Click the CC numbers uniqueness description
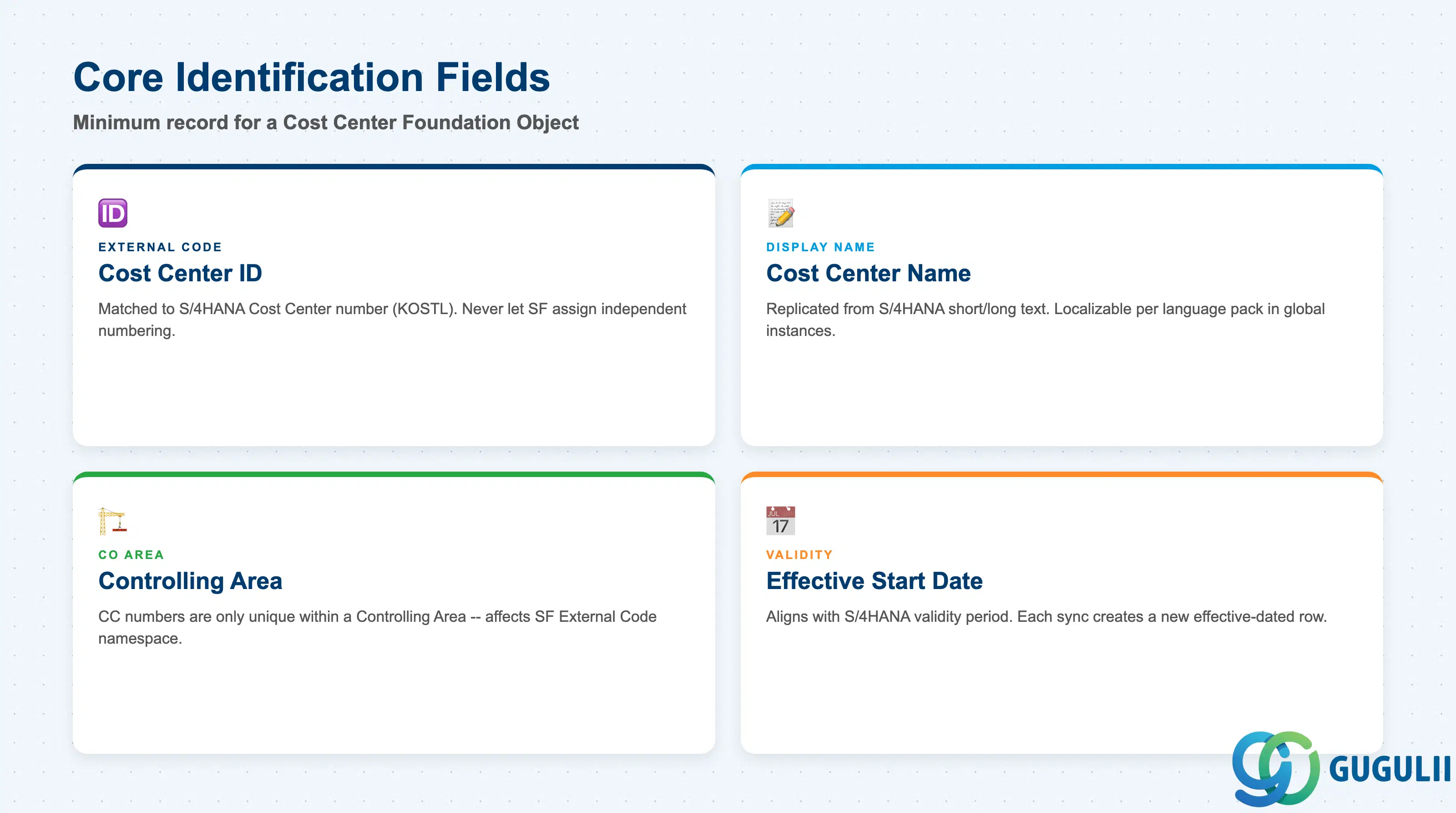1456x813 pixels. pyautogui.click(x=378, y=627)
